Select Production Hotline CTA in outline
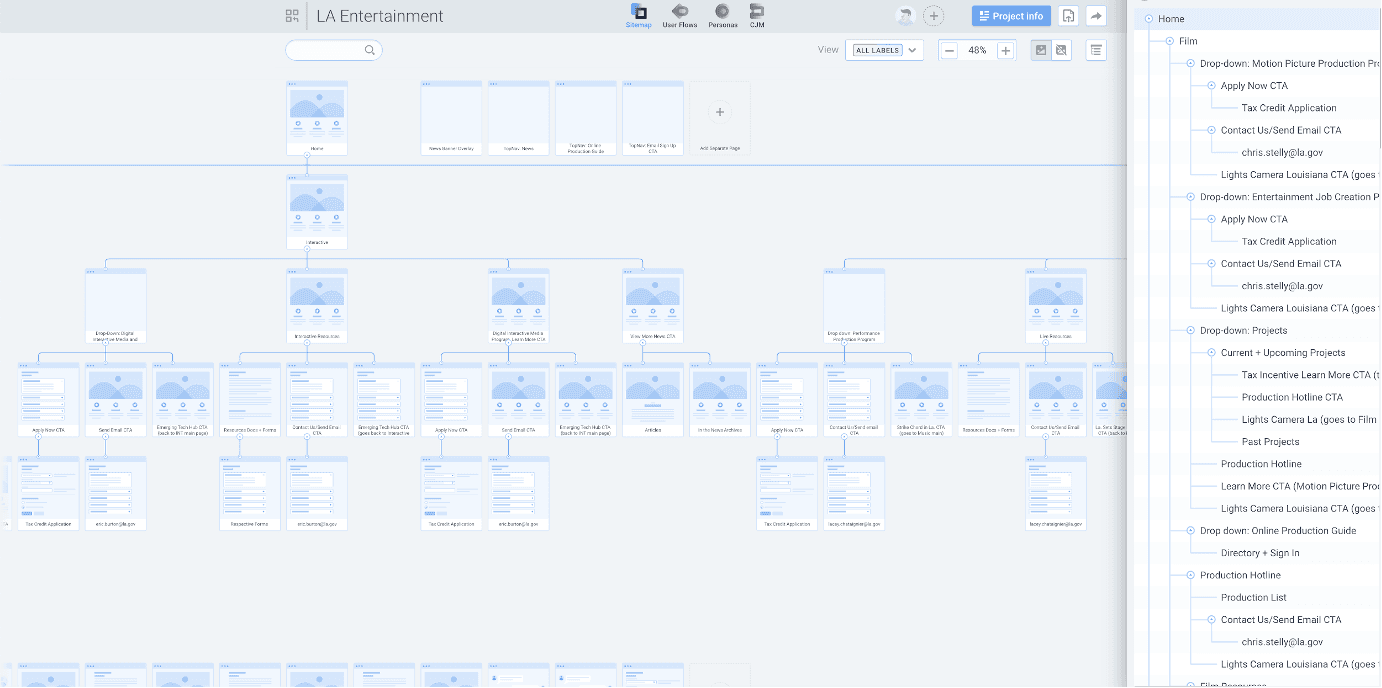The height and width of the screenshot is (688, 1382). pos(1292,397)
